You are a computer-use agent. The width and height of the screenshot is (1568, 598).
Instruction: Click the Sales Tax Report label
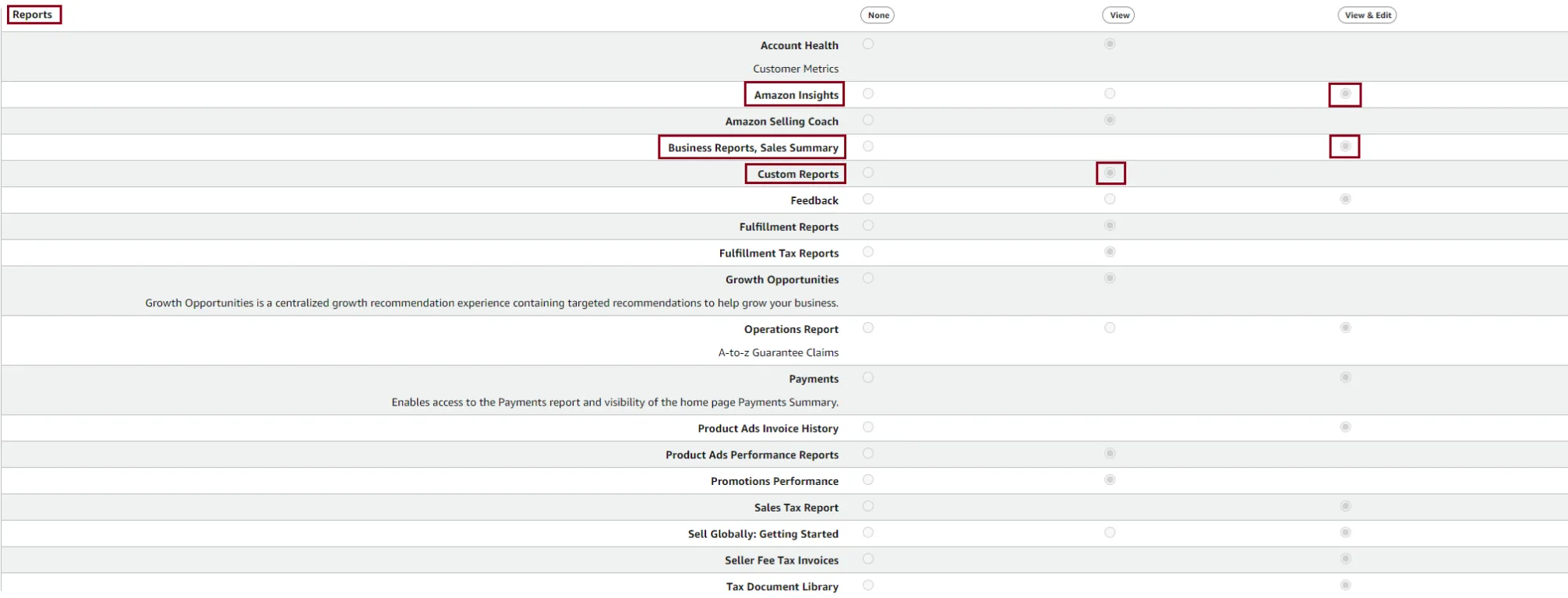[796, 508]
